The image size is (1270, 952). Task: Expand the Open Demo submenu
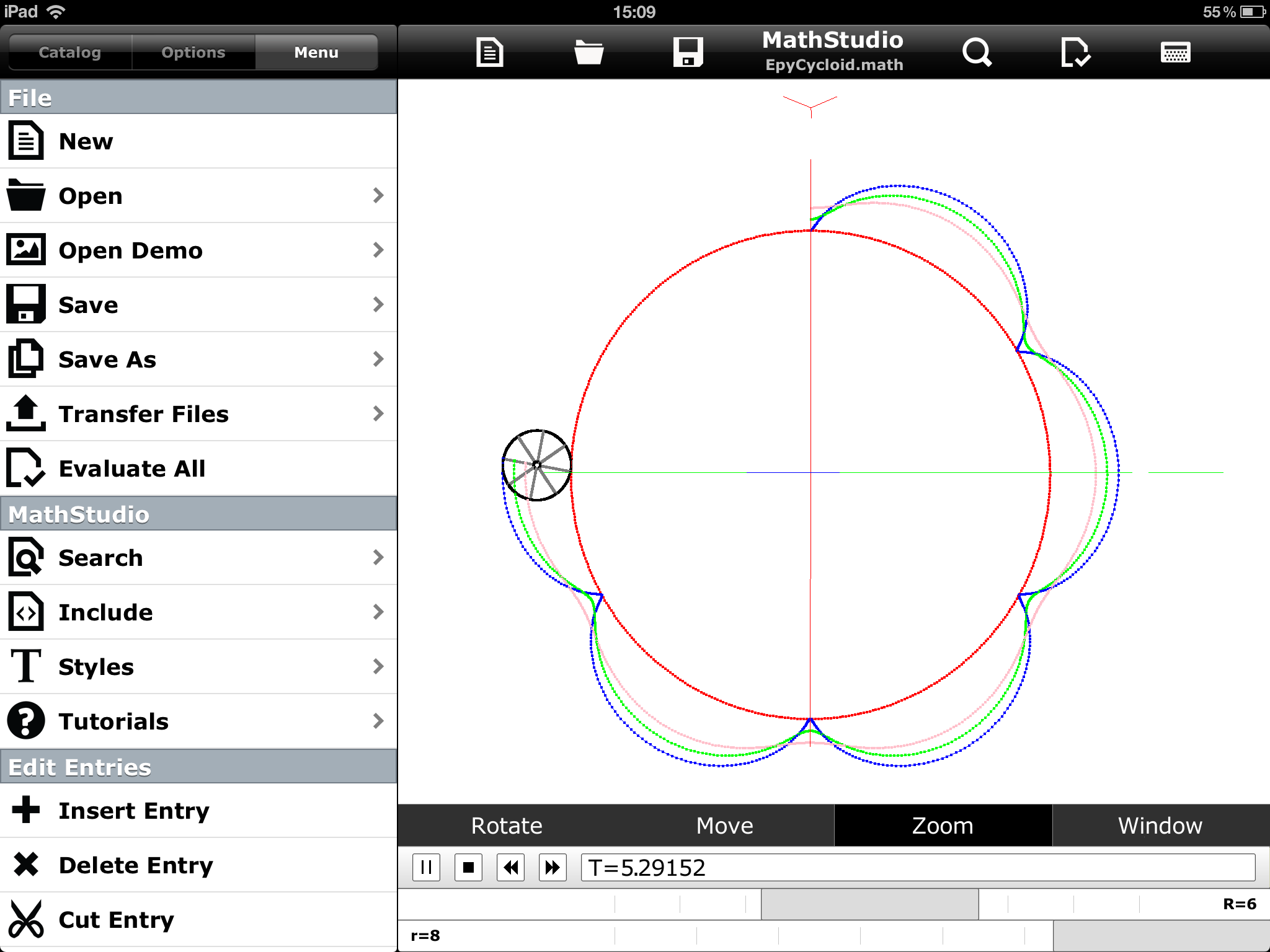(378, 250)
